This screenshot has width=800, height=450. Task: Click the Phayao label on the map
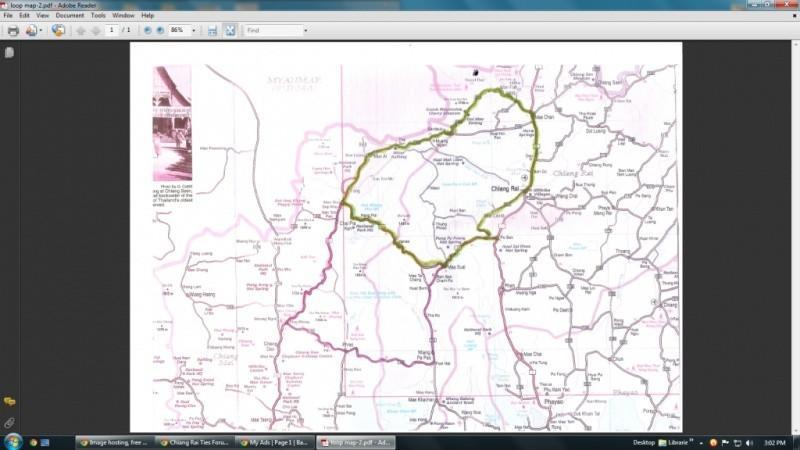(553, 402)
